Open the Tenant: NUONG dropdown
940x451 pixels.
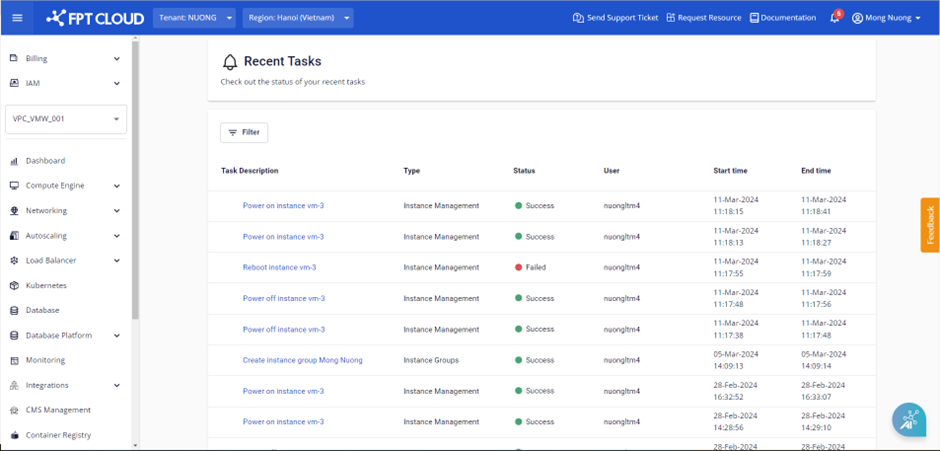(x=195, y=18)
